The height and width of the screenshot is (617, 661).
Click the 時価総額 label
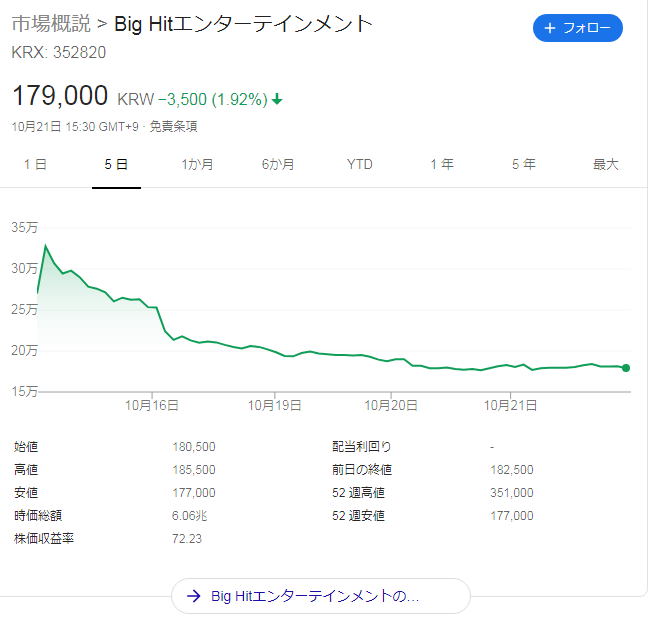pyautogui.click(x=38, y=515)
